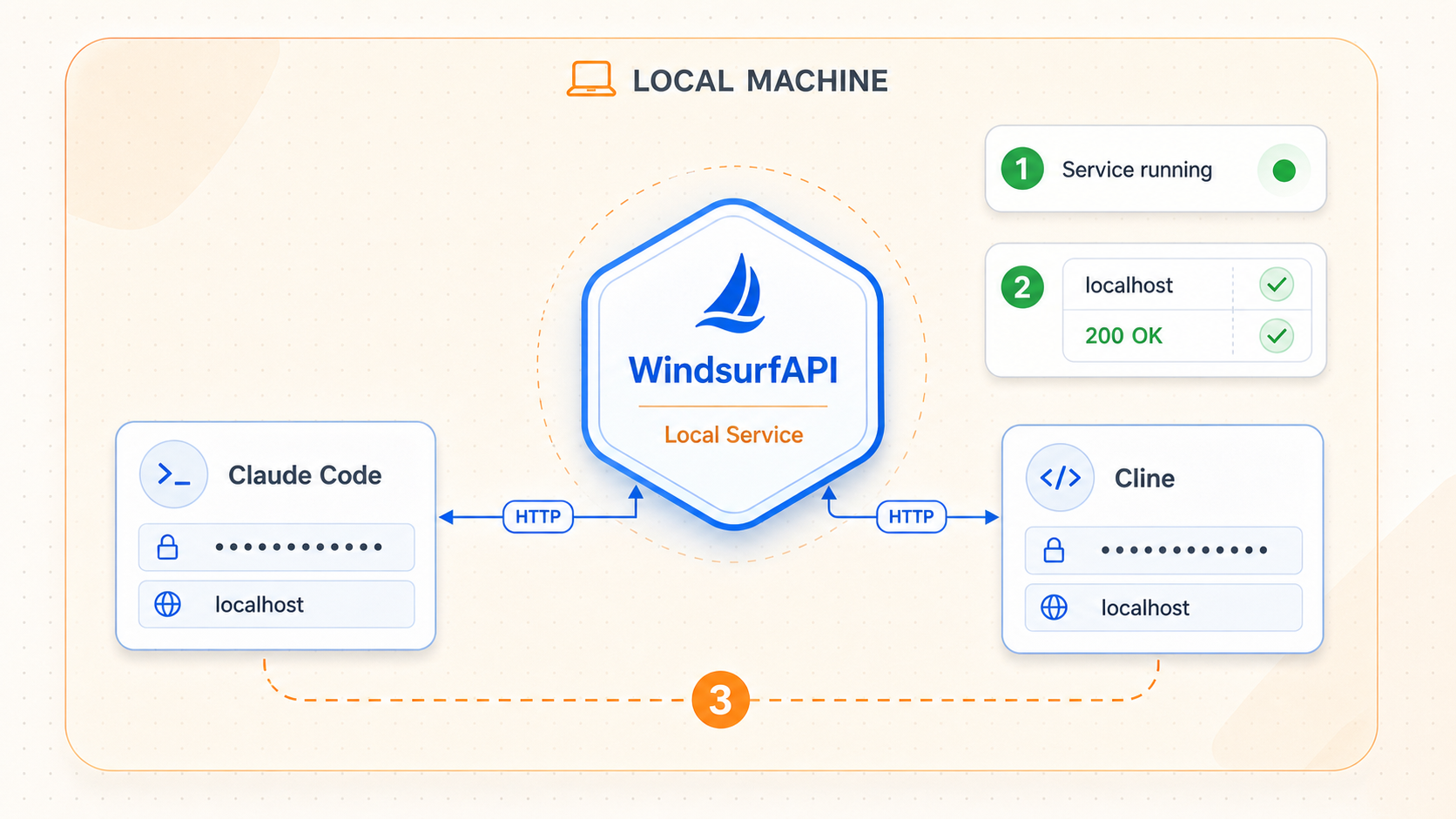This screenshot has width=1456, height=819.
Task: Click the WindsurfAPI title text
Action: [x=733, y=370]
